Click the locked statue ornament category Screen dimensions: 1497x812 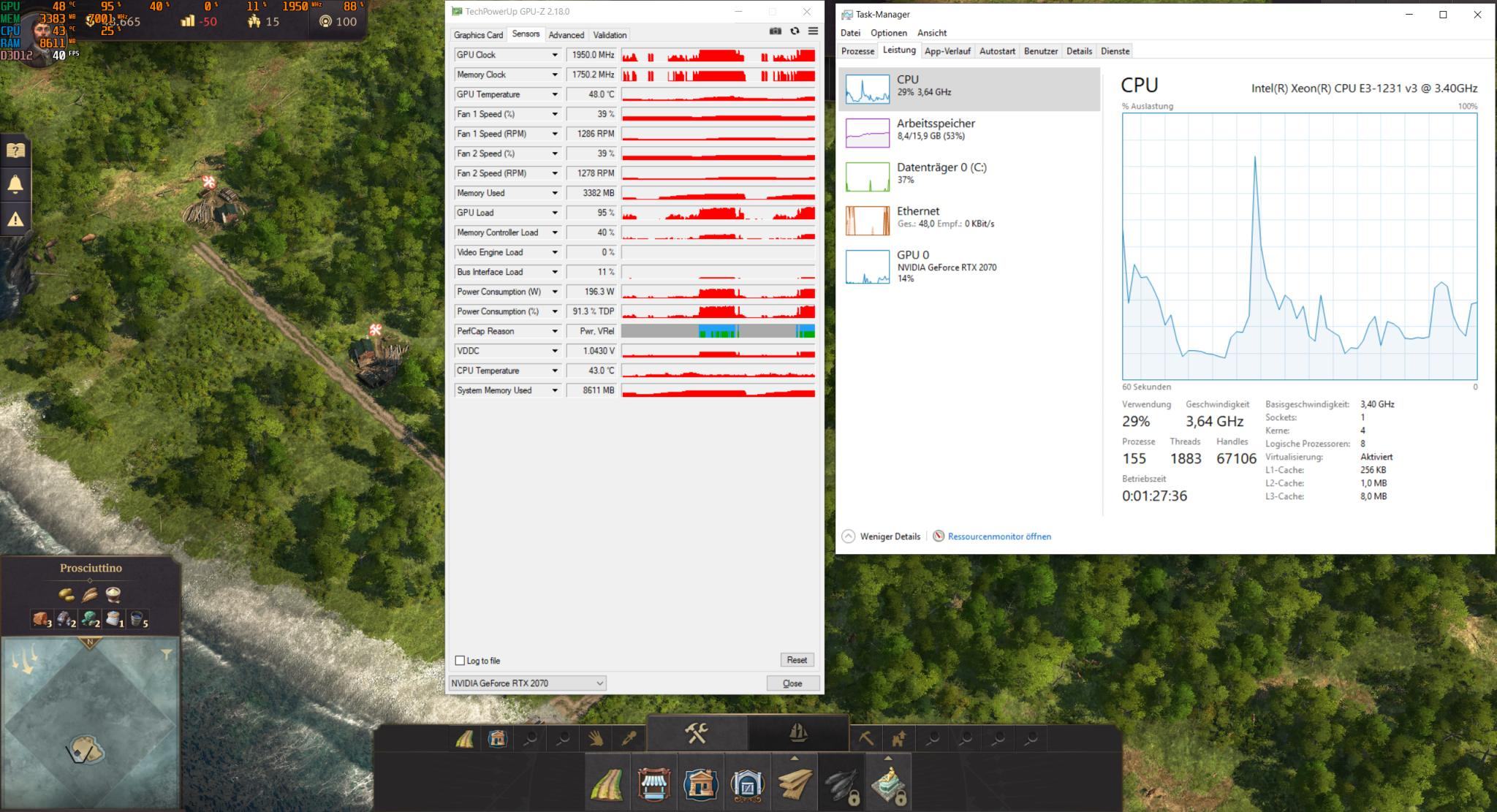[888, 784]
